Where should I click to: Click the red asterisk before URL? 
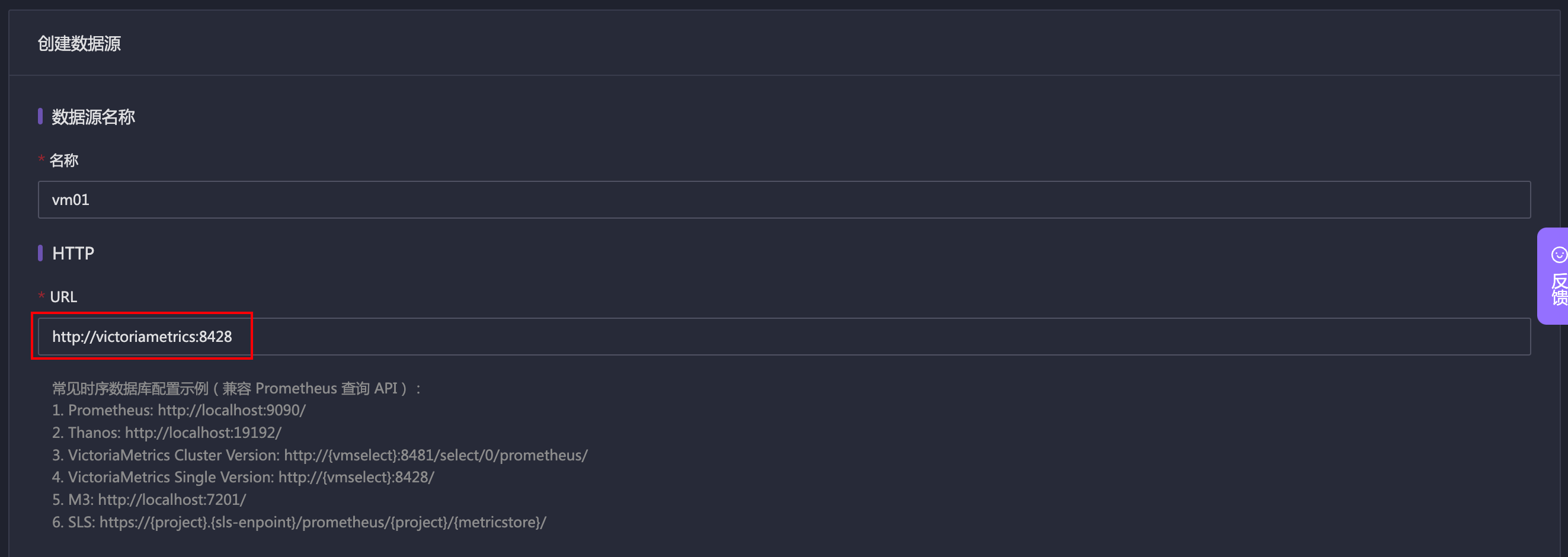click(41, 296)
